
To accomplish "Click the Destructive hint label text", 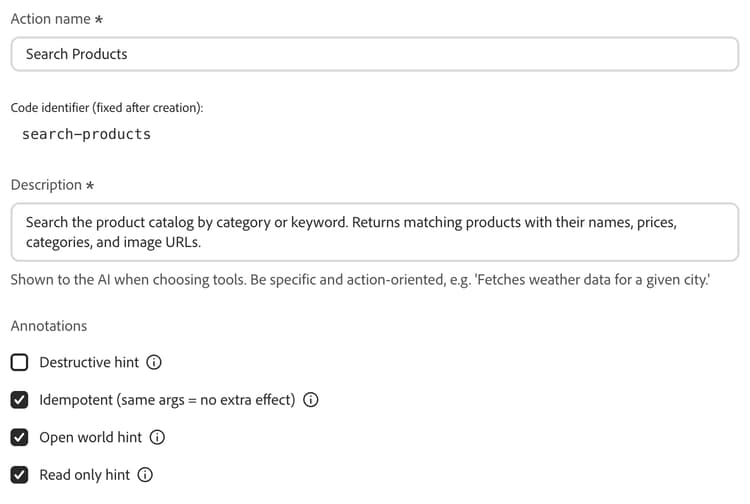I will (x=89, y=362).
